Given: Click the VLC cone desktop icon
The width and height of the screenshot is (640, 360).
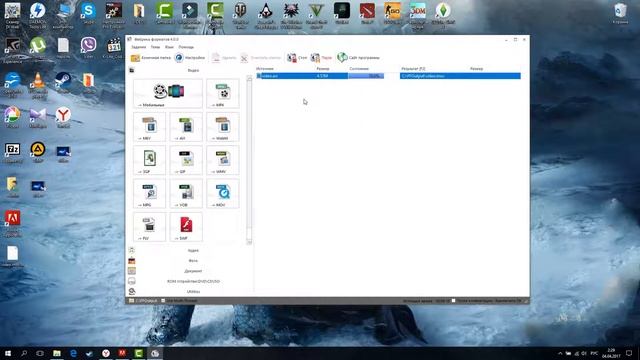Looking at the screenshot, I should point(38,84).
